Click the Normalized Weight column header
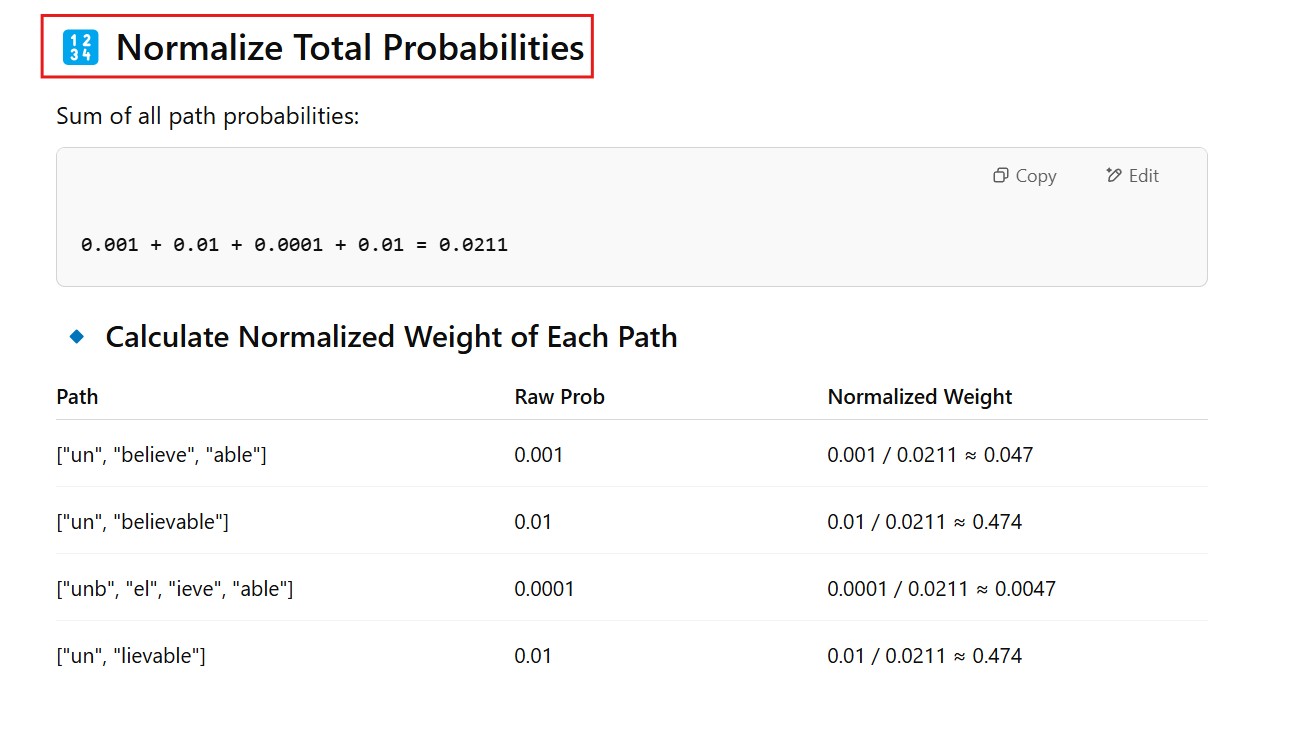1294x744 pixels. [x=919, y=397]
